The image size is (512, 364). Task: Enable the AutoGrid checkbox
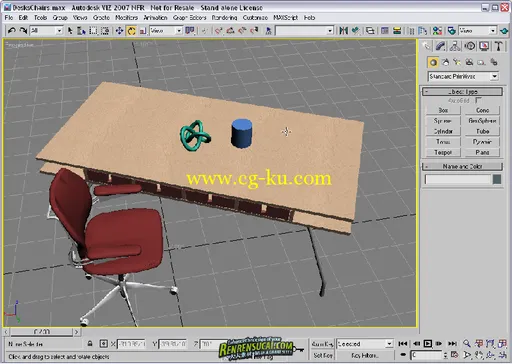point(478,100)
